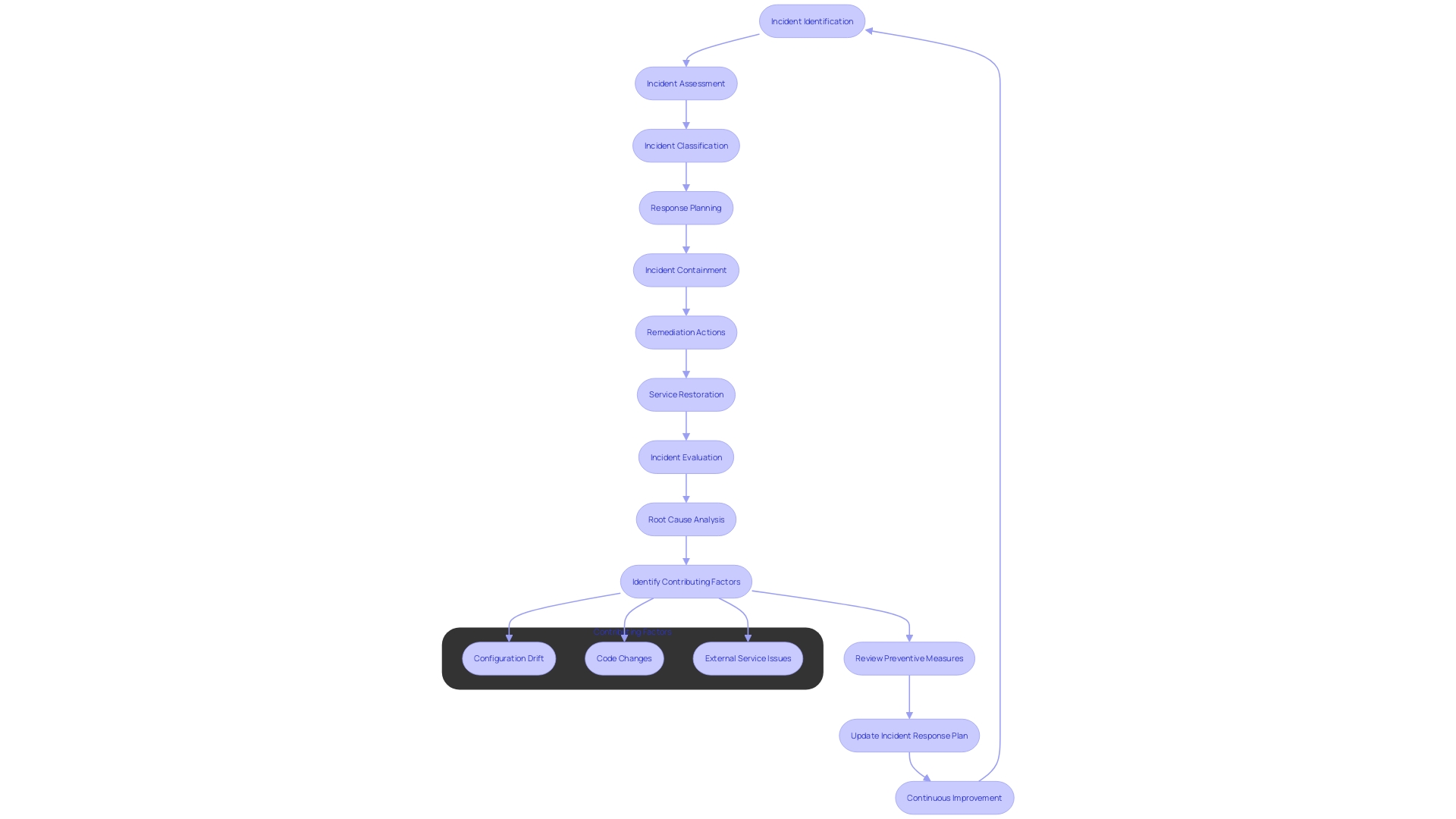The image size is (1456, 819).
Task: Click the Identify Contributing Factors node
Action: [686, 581]
